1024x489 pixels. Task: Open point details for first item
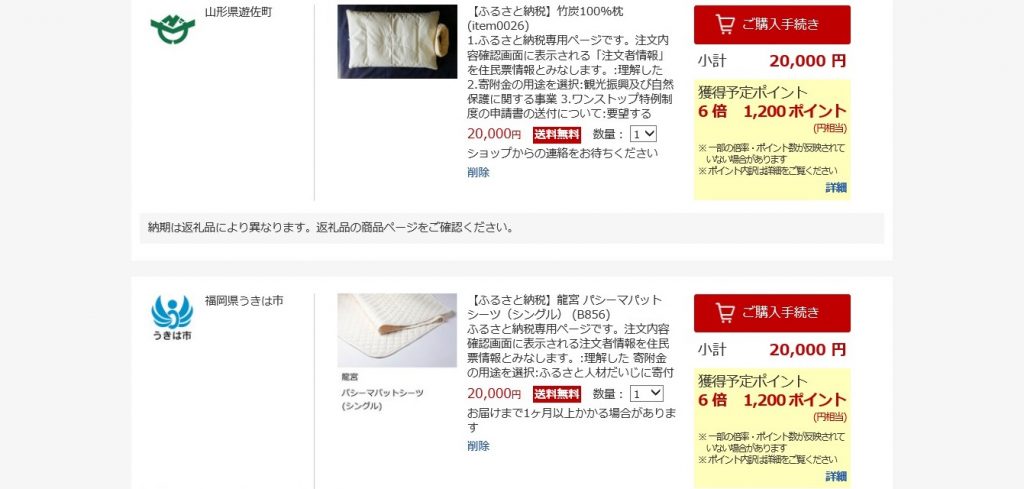[836, 188]
